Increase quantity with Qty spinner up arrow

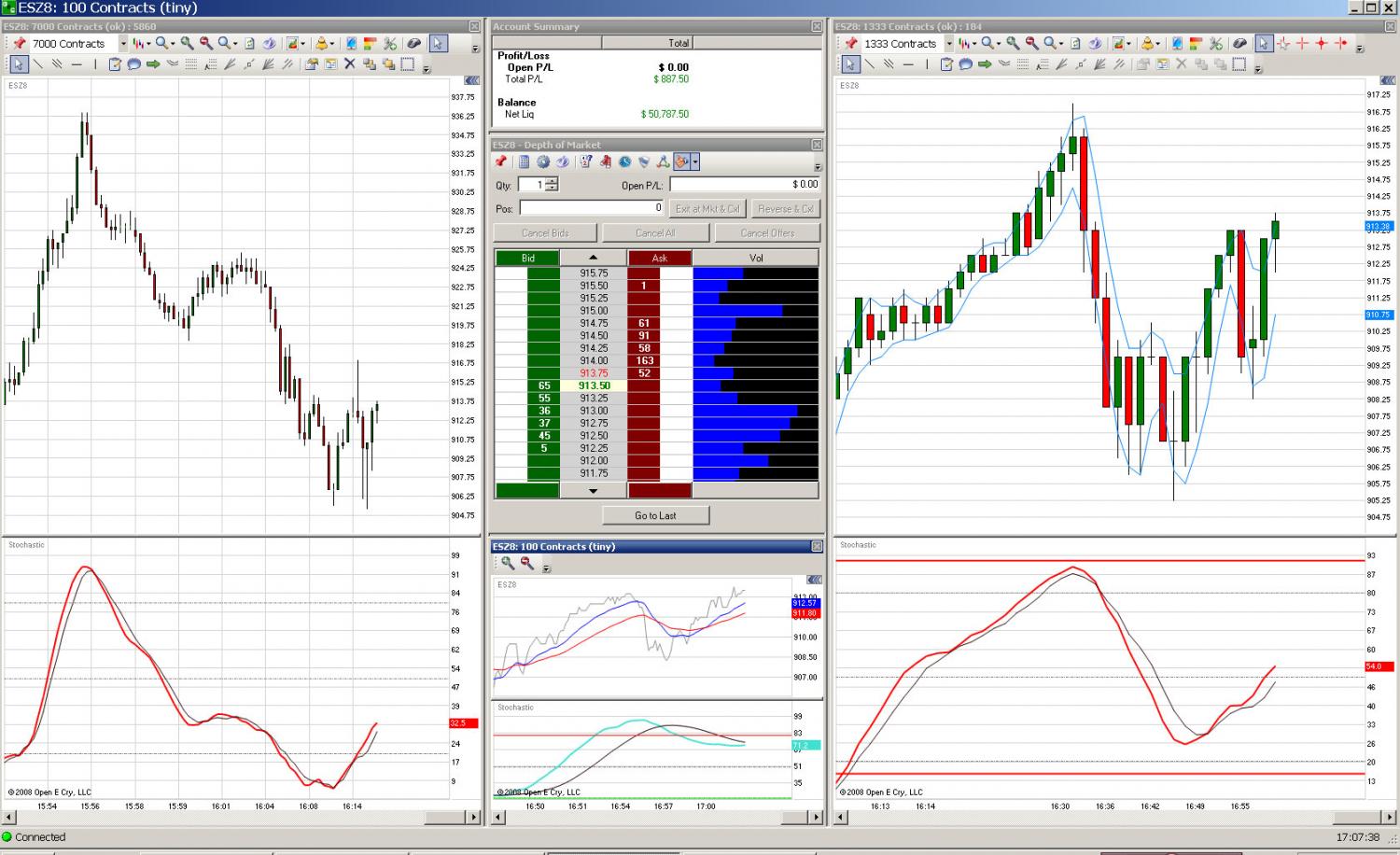552,180
